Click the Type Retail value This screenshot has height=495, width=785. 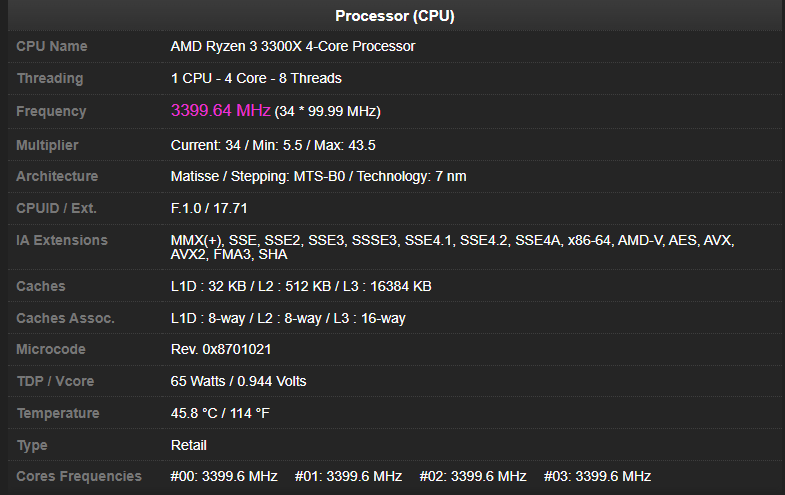(x=189, y=445)
